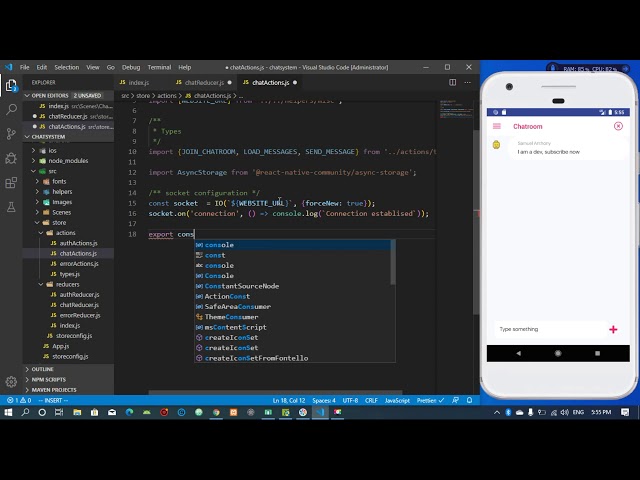Tap the hamburger menu in Chatroom app
640x480 pixels.
pyautogui.click(x=497, y=126)
